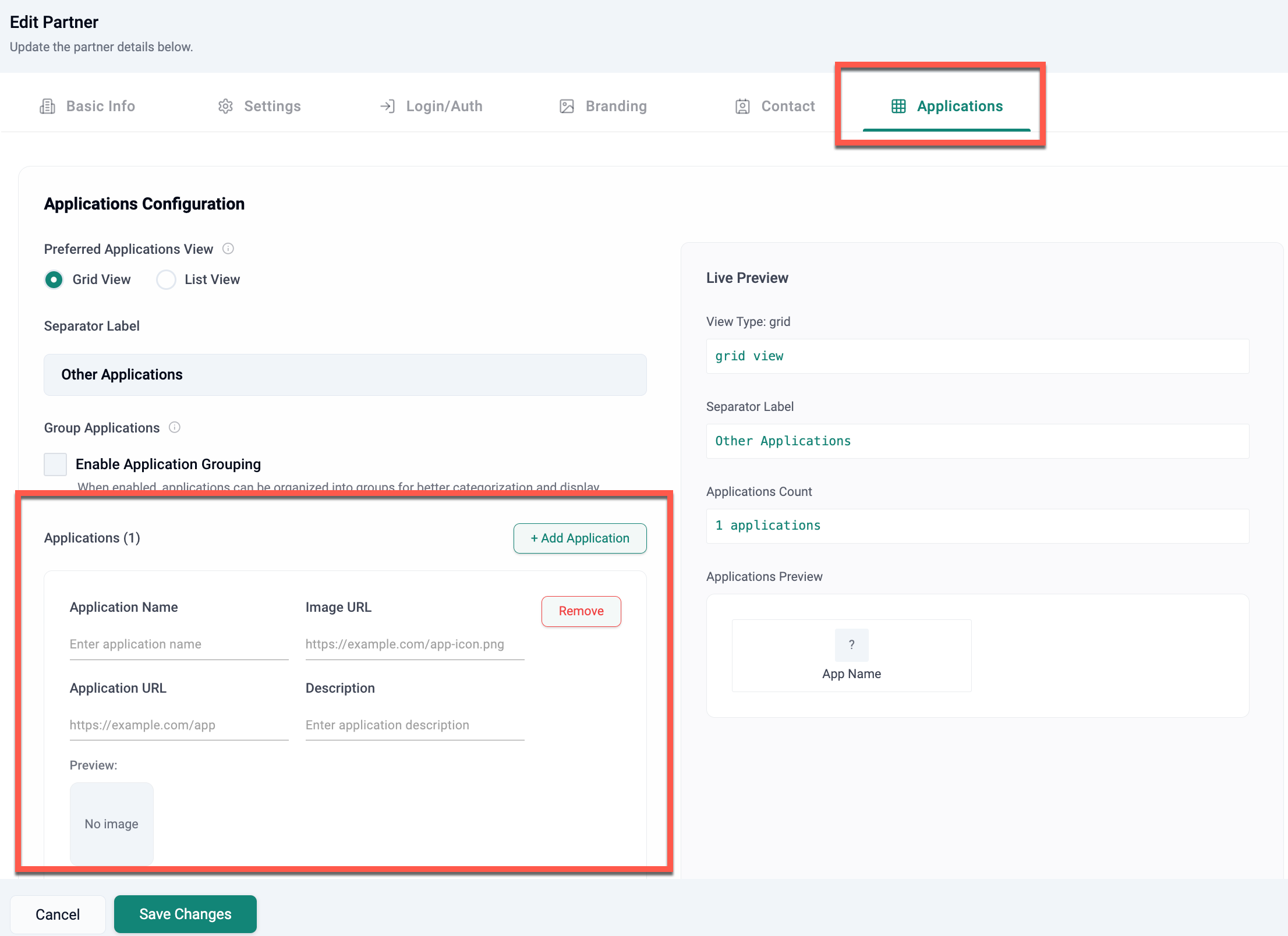
Task: Click the Contact card icon
Action: (x=742, y=107)
